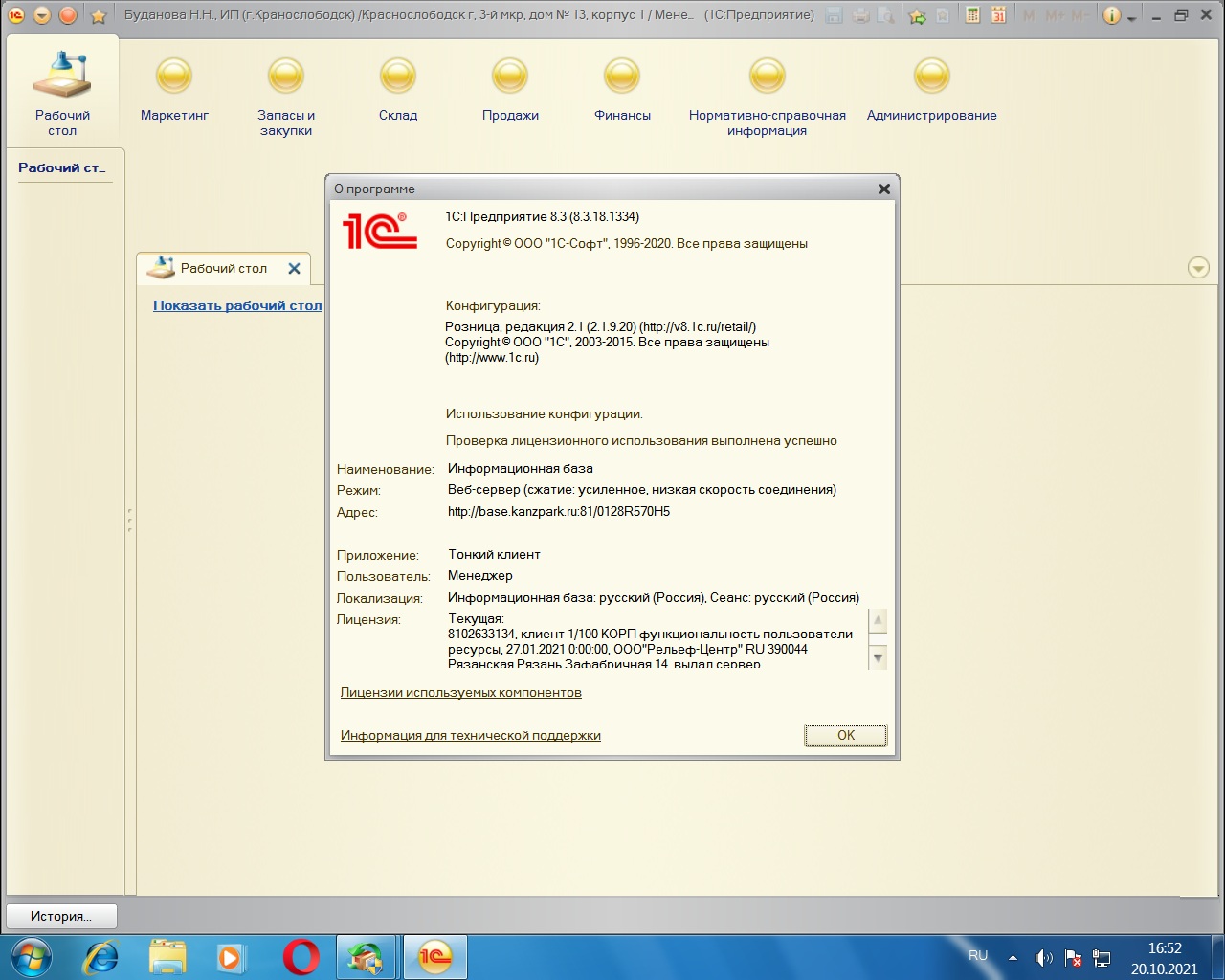Open the Favorites star in the title bar
This screenshot has height=980, width=1225.
tap(98, 15)
